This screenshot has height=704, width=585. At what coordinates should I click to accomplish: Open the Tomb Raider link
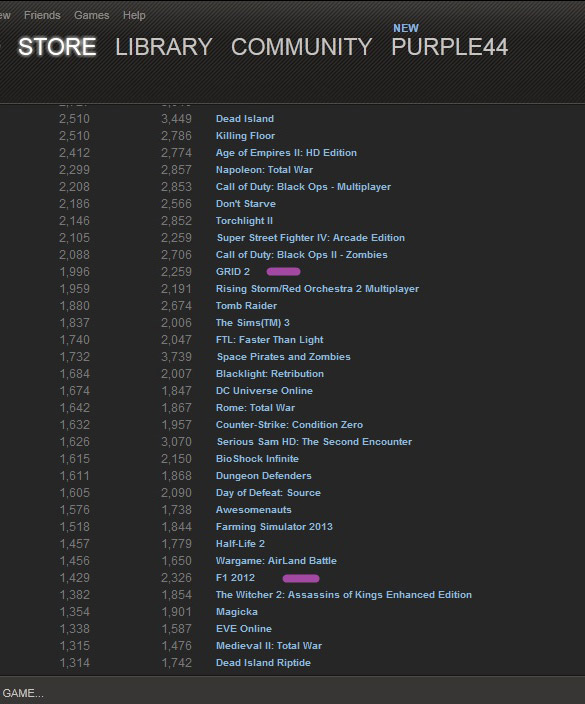(246, 306)
